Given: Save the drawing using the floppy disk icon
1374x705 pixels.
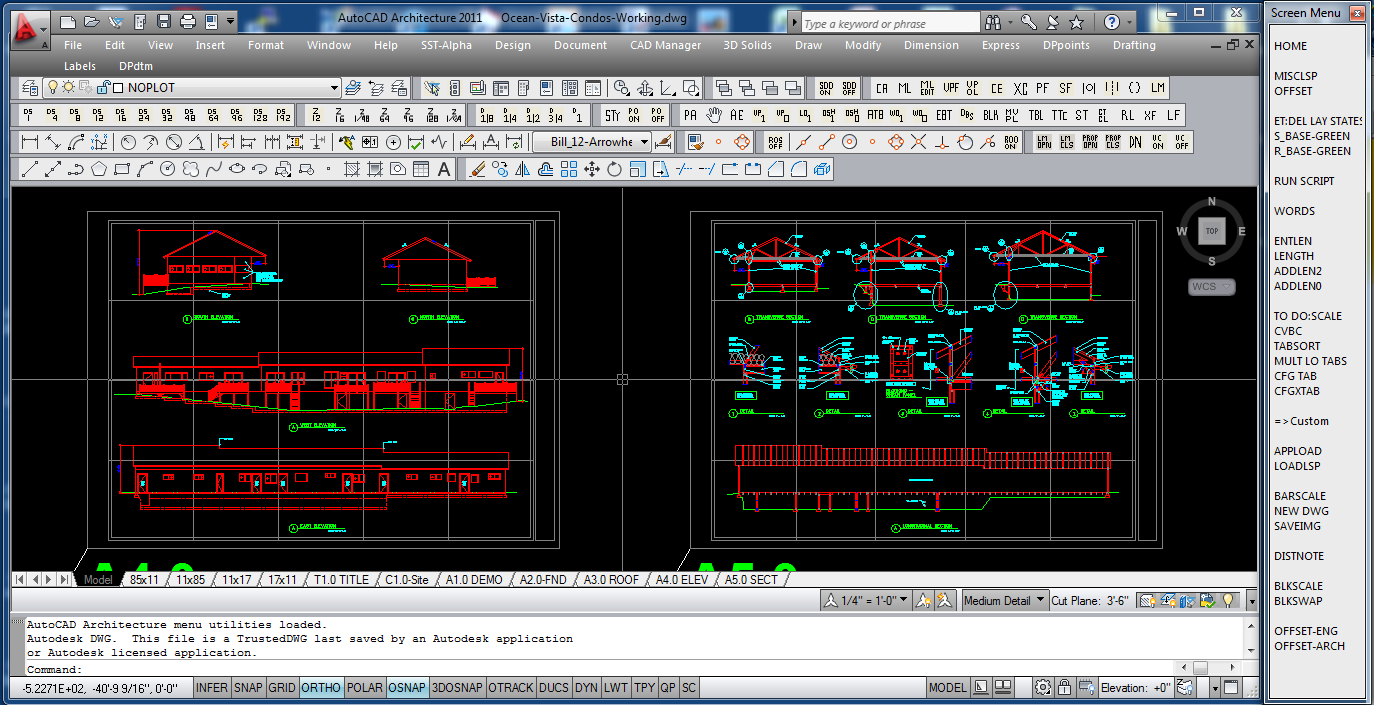Looking at the screenshot, I should (x=163, y=21).
